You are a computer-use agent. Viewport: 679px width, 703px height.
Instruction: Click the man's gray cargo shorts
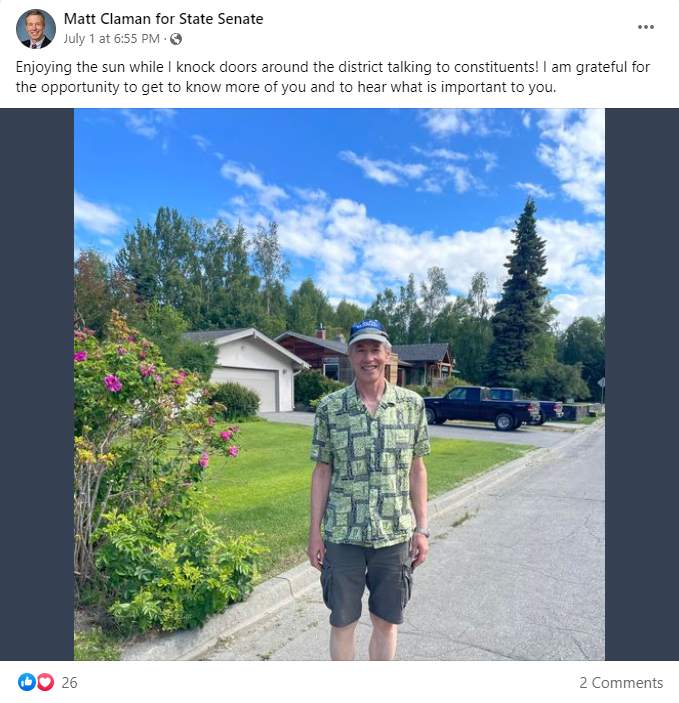[366, 583]
